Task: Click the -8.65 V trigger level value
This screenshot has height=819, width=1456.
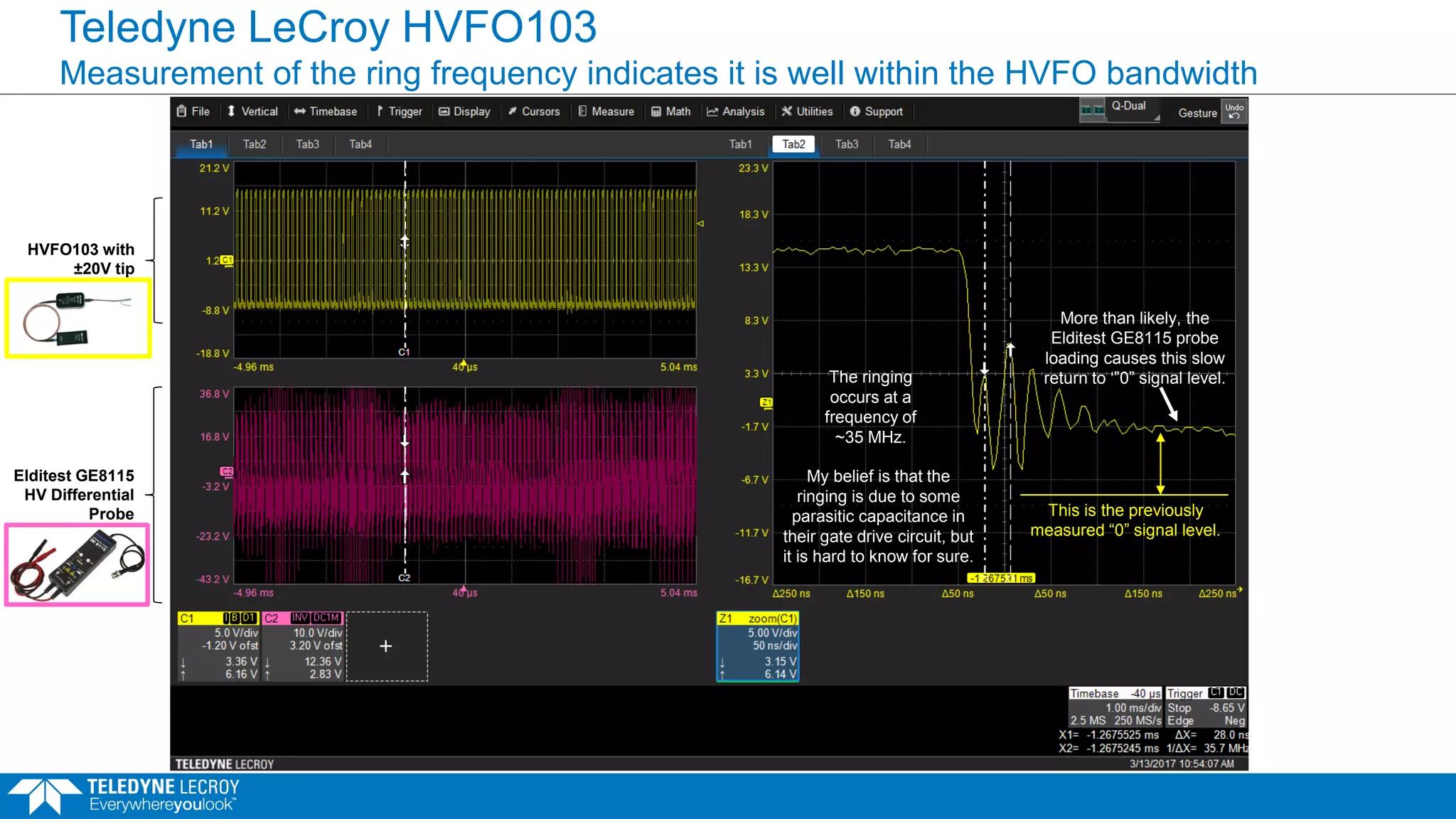Action: [1228, 707]
